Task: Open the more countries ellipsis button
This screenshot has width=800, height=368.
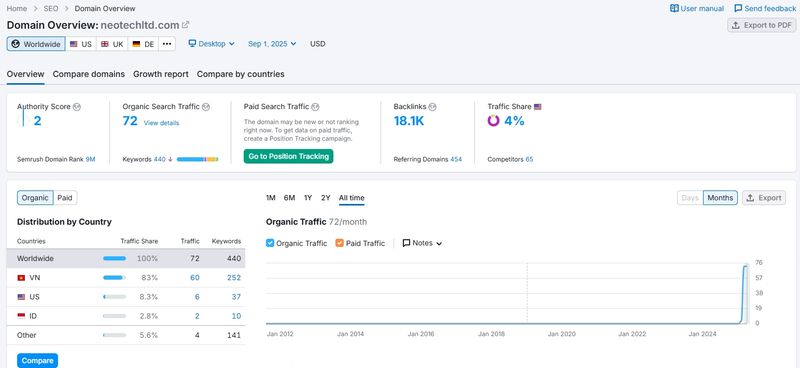Action: pos(167,44)
